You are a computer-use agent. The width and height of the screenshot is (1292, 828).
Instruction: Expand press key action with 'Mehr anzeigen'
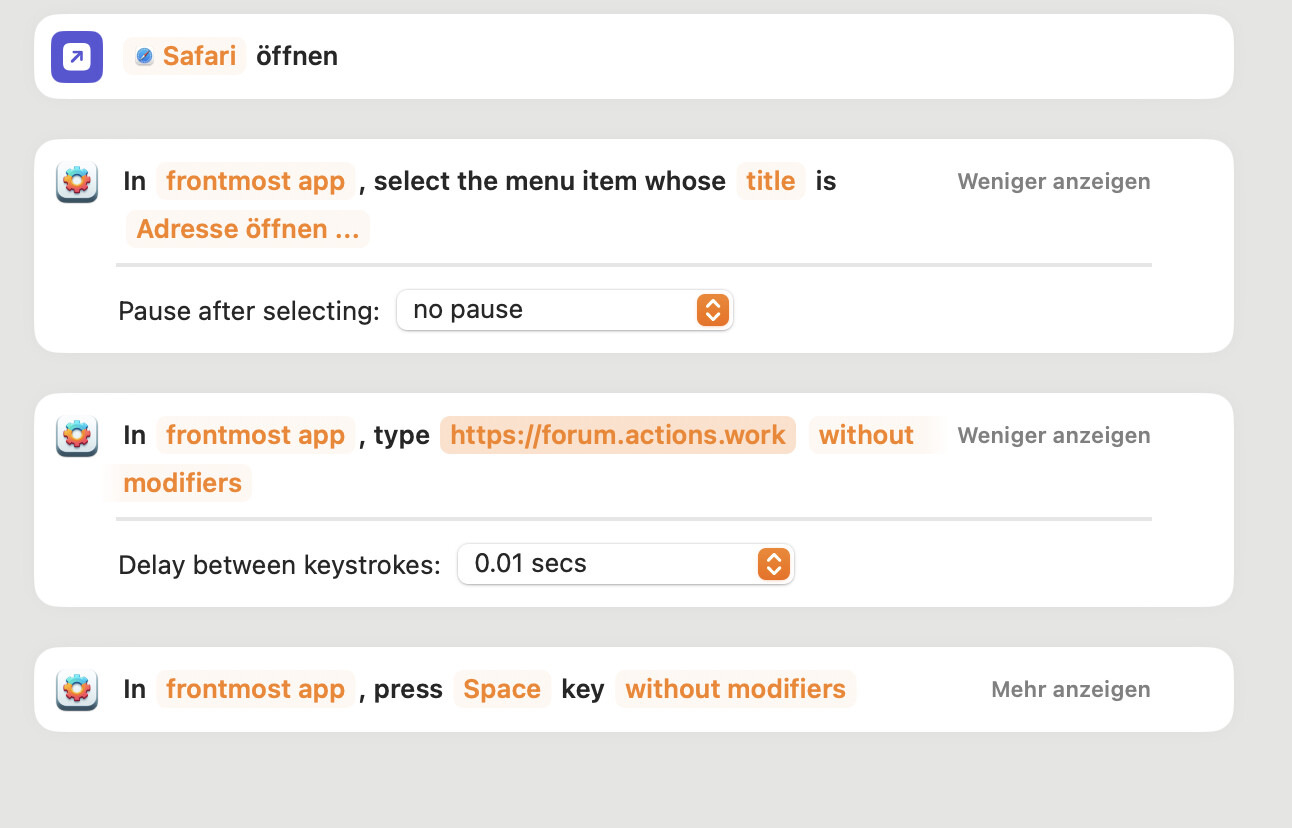tap(1070, 690)
